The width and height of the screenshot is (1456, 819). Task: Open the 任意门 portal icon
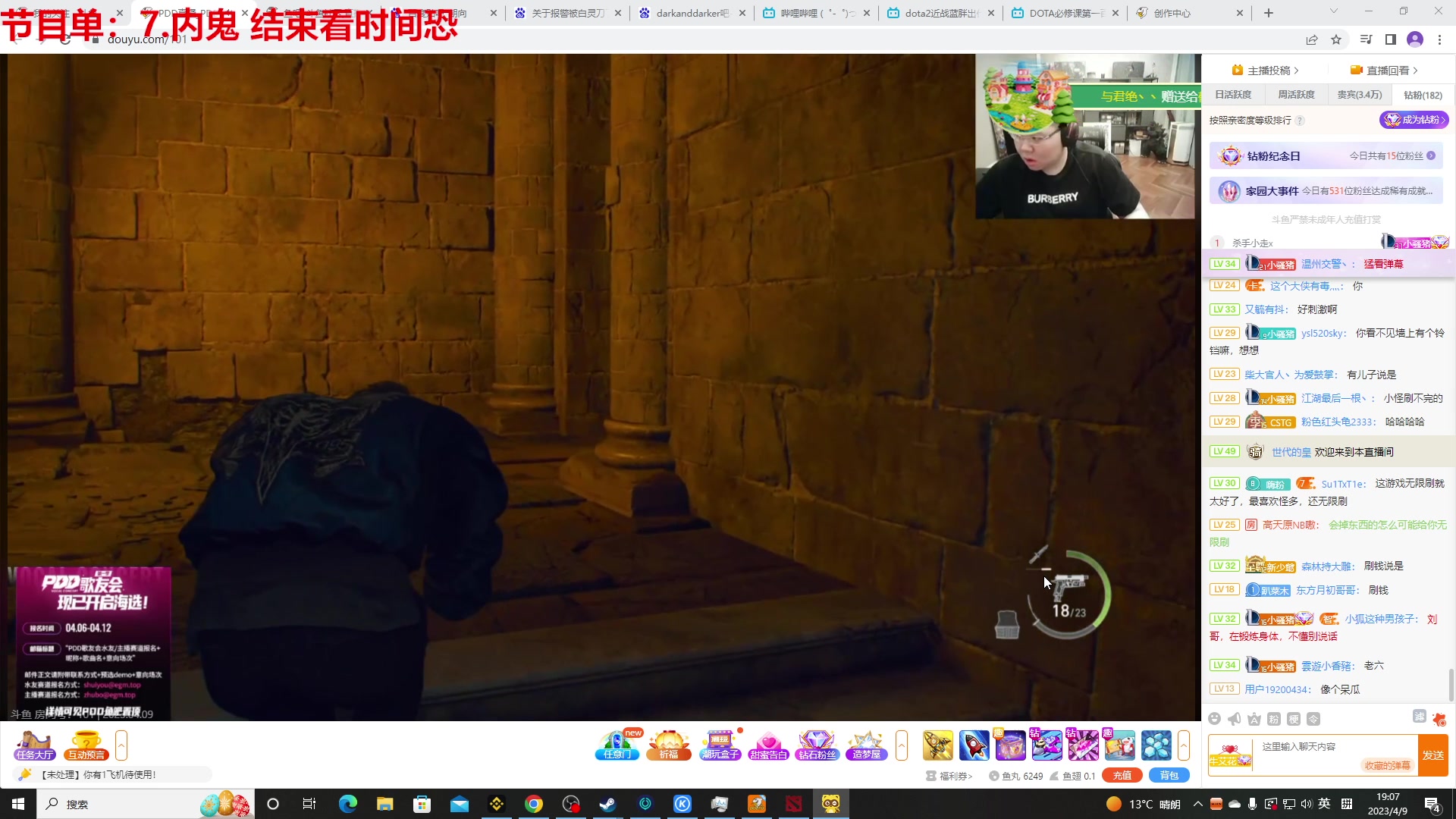[618, 745]
